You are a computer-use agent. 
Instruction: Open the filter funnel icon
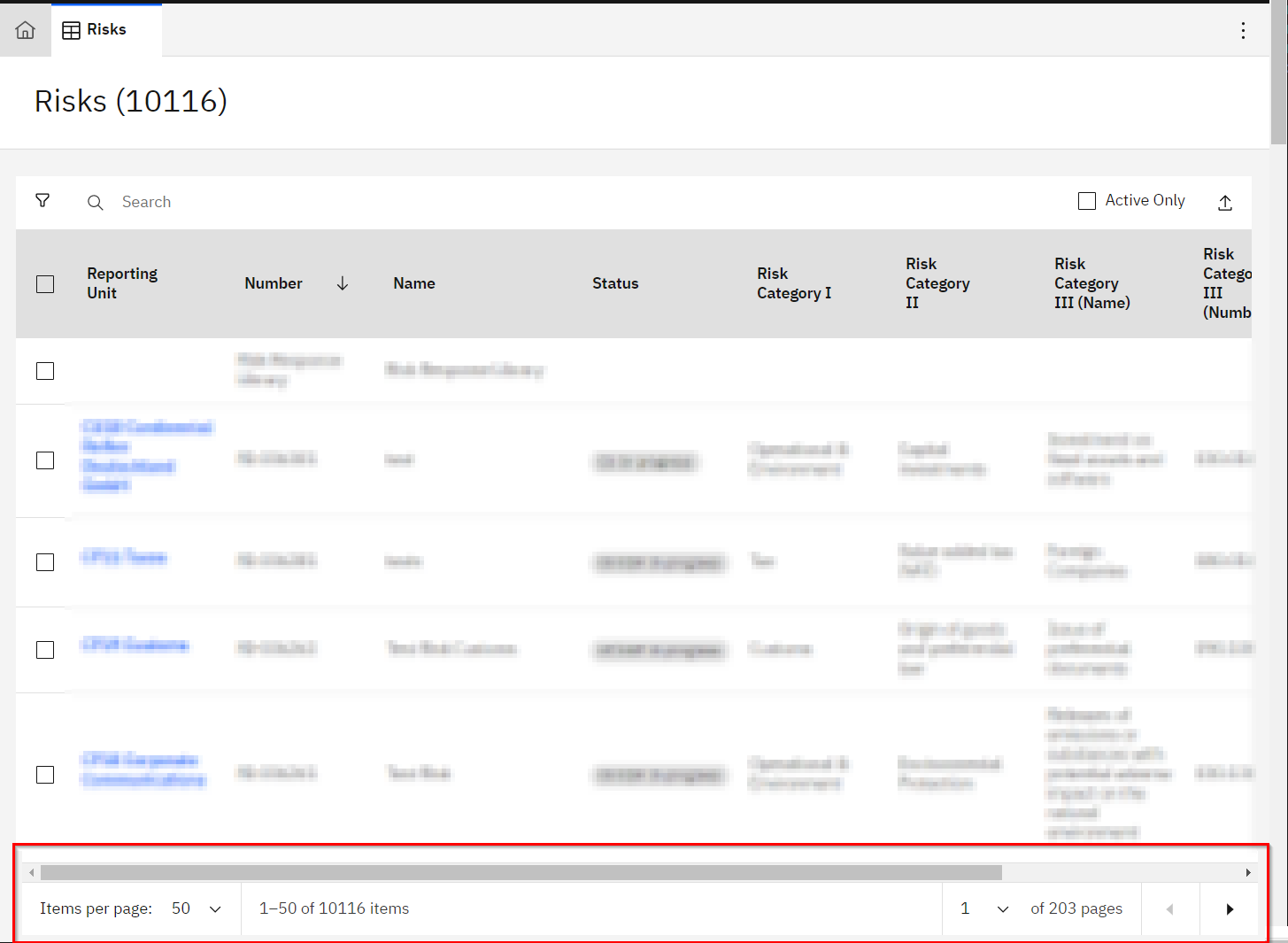pyautogui.click(x=42, y=201)
